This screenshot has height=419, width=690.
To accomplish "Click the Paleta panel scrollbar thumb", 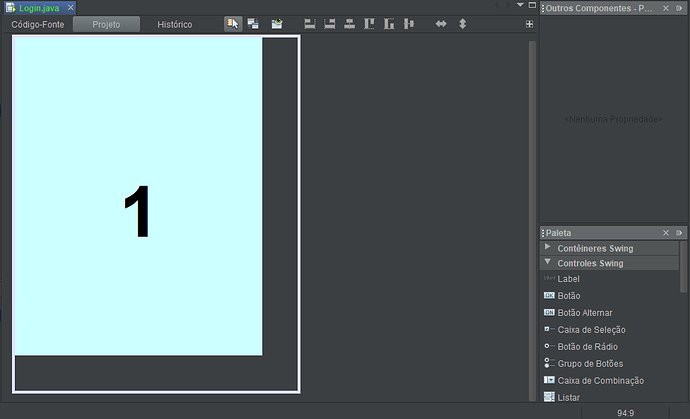I will pyautogui.click(x=683, y=267).
